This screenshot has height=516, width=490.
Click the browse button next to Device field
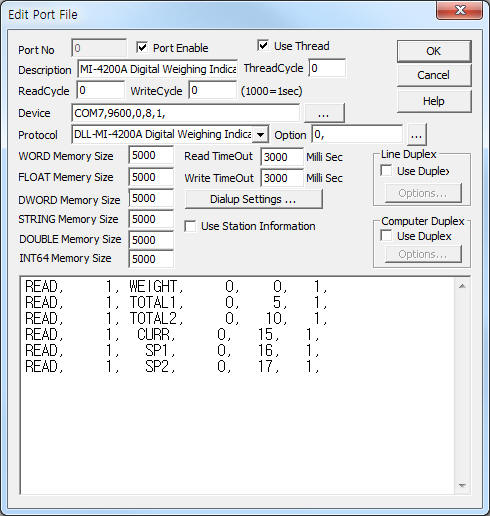(x=324, y=113)
